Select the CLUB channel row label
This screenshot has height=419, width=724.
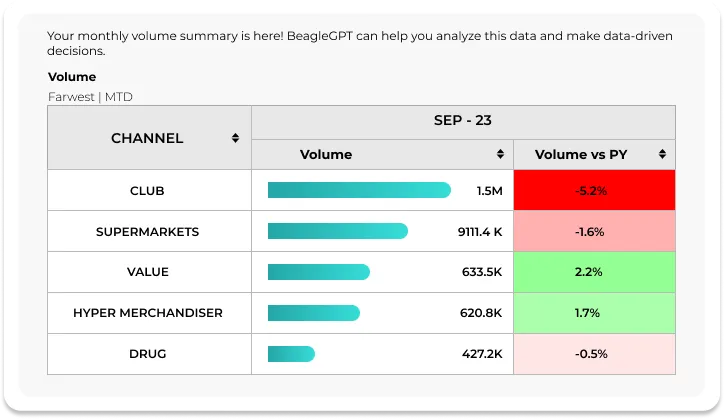click(x=148, y=191)
